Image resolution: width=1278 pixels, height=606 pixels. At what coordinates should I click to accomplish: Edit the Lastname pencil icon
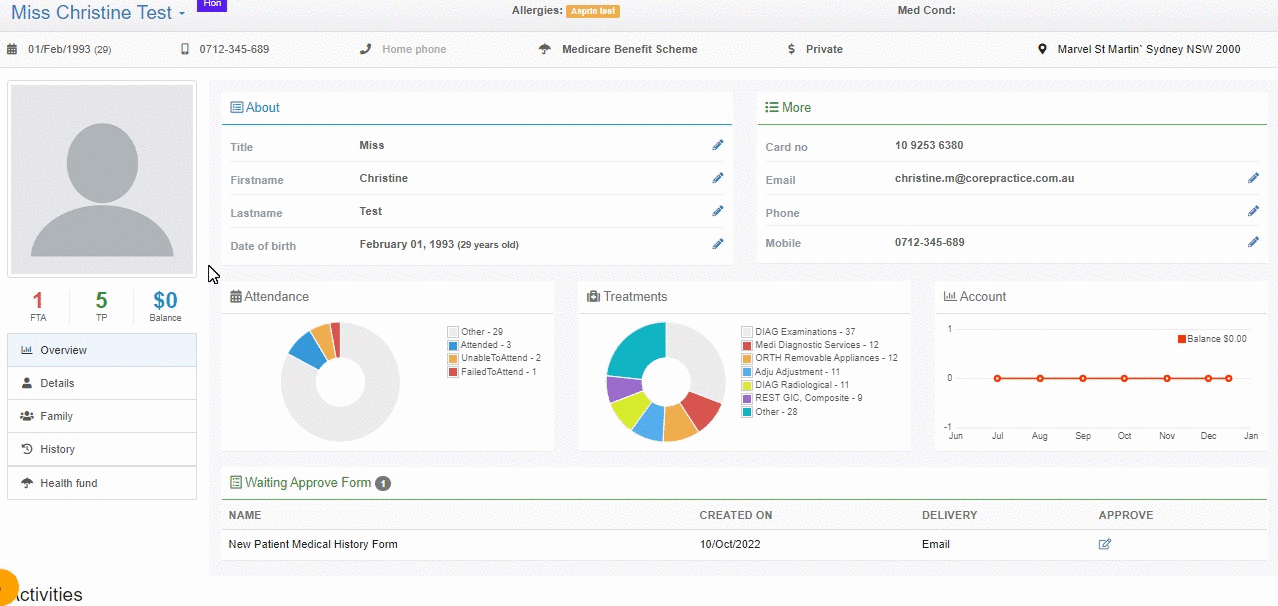click(x=717, y=212)
